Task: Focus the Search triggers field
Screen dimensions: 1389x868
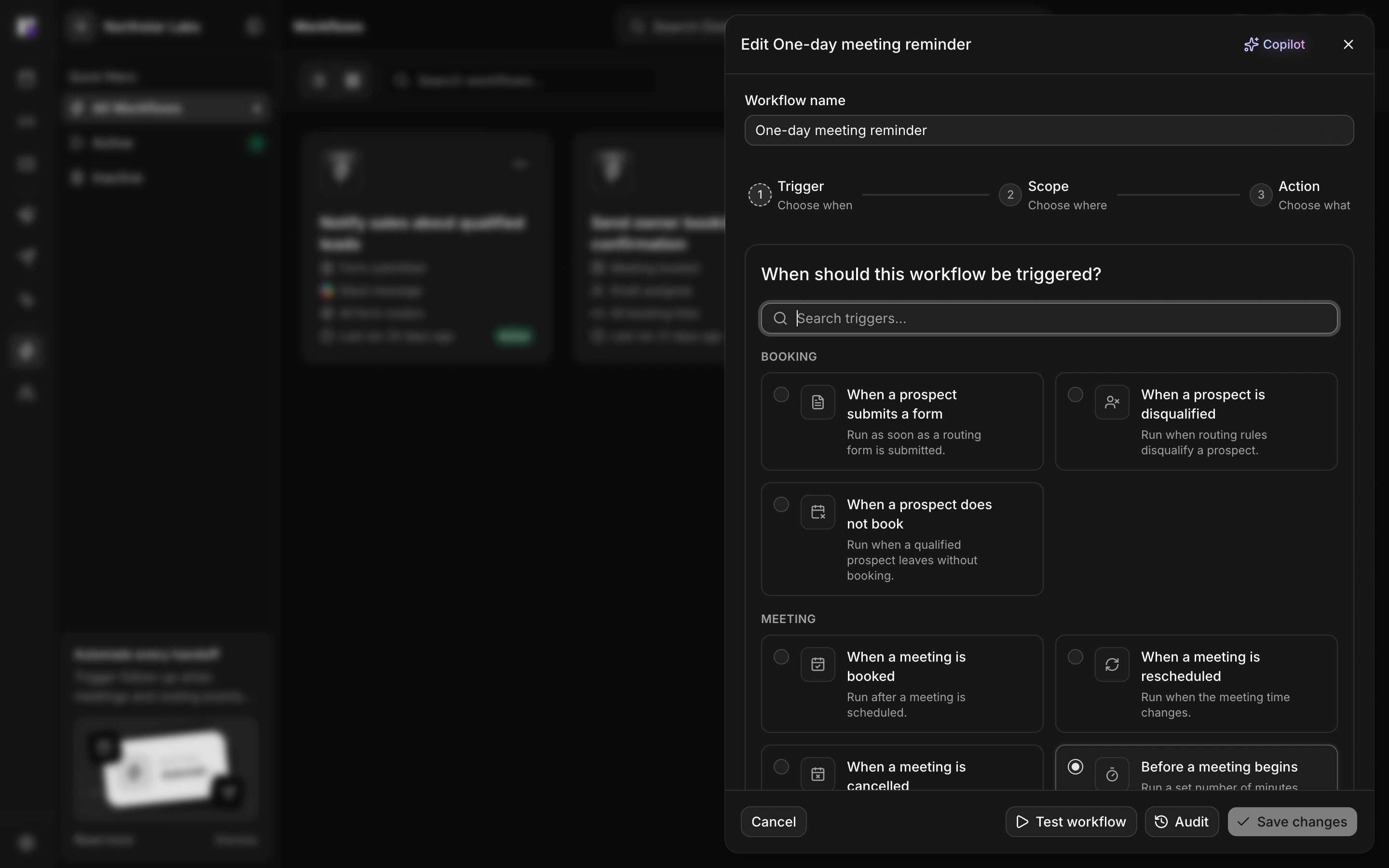Action: (1049, 319)
